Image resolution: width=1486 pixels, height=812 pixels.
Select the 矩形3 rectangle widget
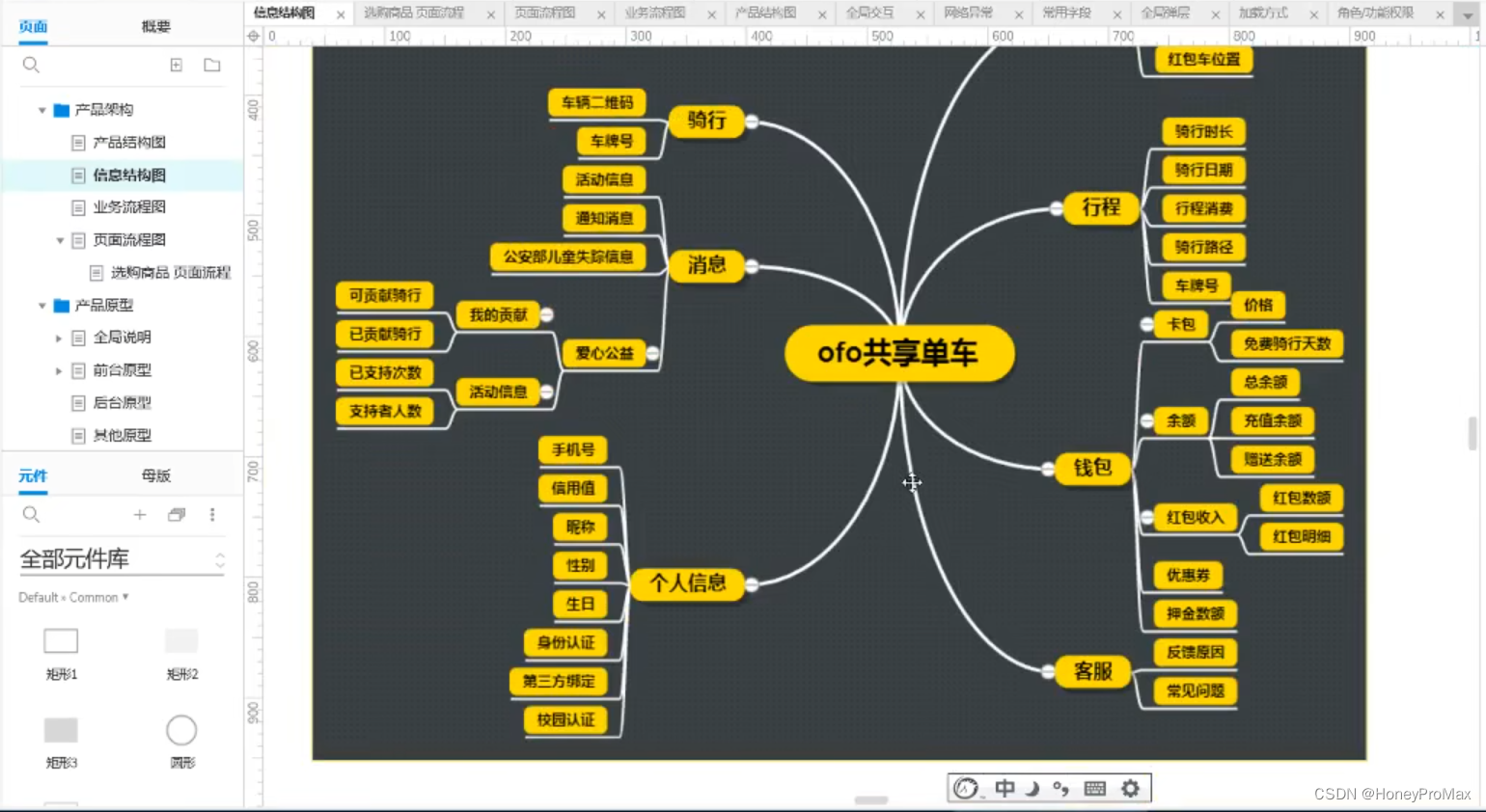pyautogui.click(x=61, y=730)
